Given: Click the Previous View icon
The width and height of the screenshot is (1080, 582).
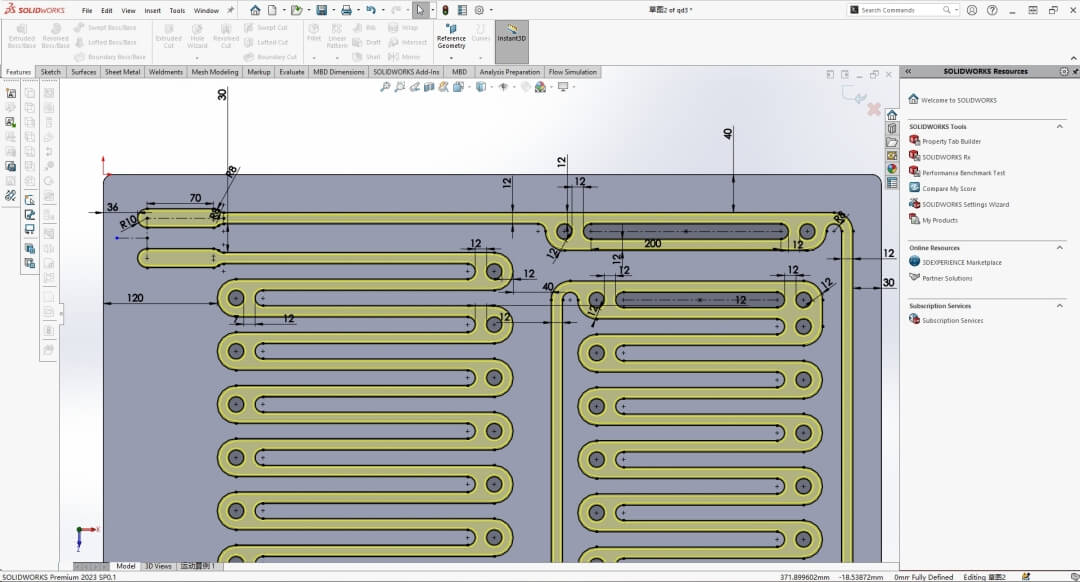Looking at the screenshot, I should click(415, 87).
